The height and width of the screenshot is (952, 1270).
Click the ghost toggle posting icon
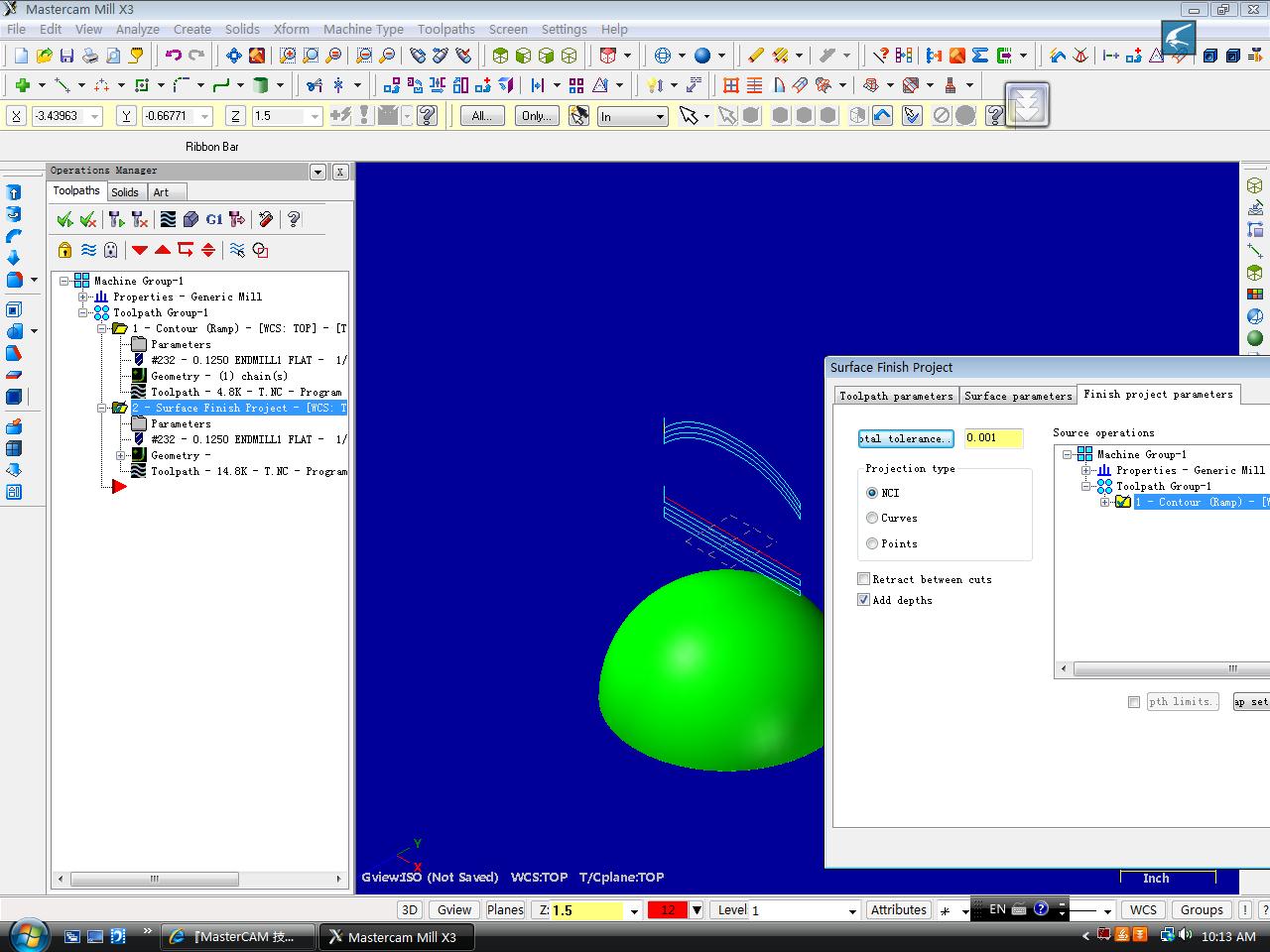111,250
